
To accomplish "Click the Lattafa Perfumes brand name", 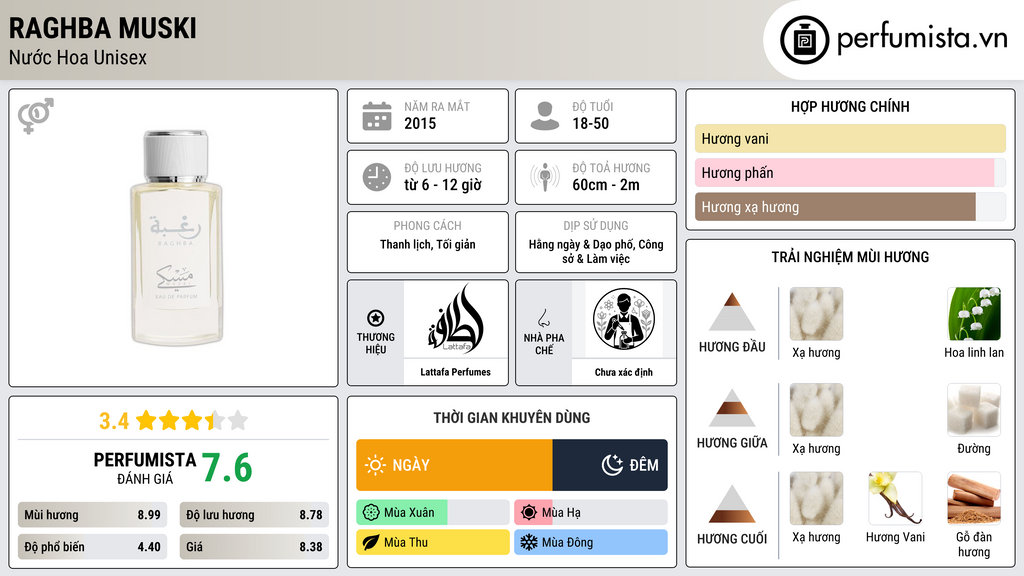I will [455, 372].
